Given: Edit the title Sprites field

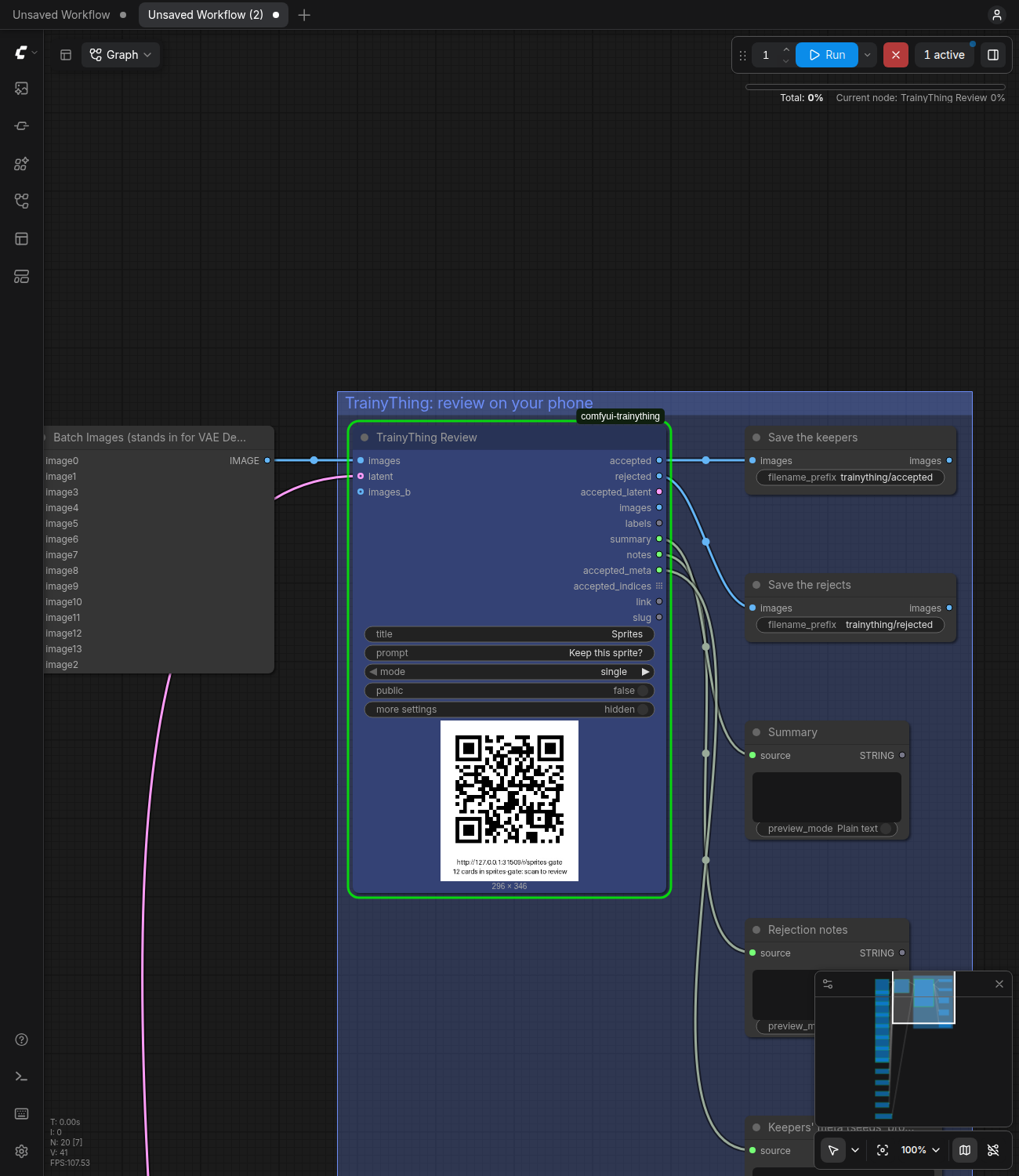Looking at the screenshot, I should [509, 634].
